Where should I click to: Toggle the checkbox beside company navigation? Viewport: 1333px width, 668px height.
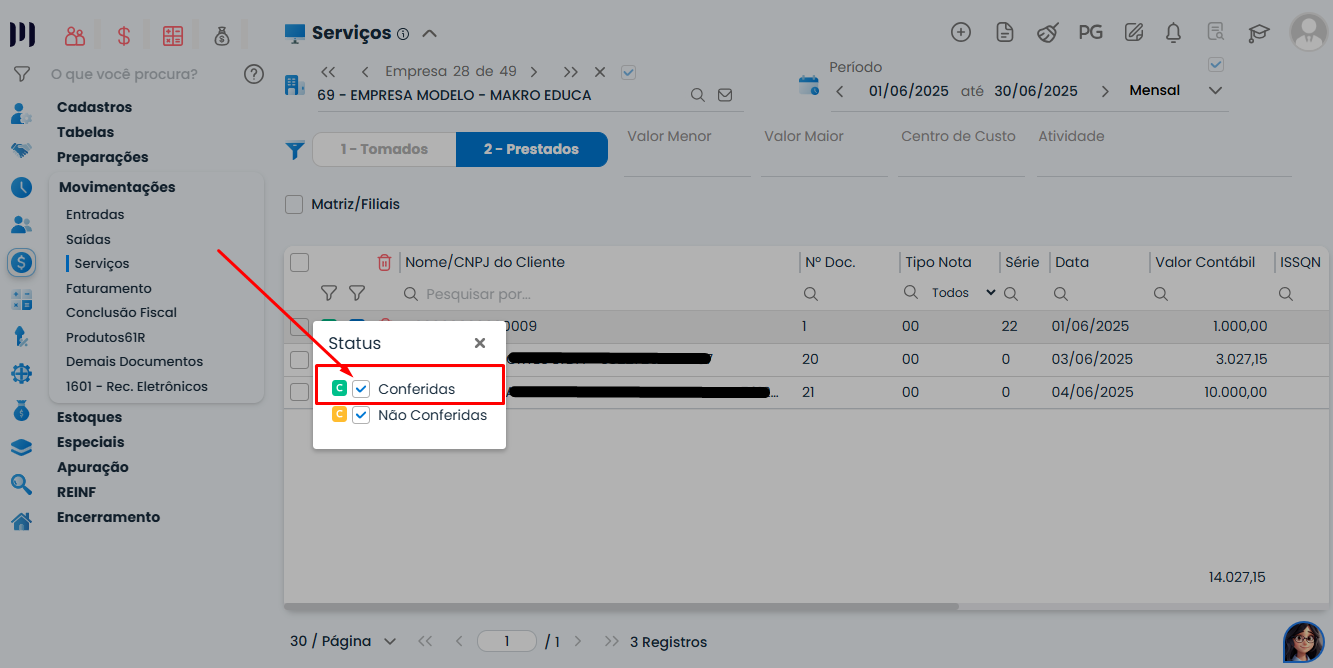[x=628, y=72]
